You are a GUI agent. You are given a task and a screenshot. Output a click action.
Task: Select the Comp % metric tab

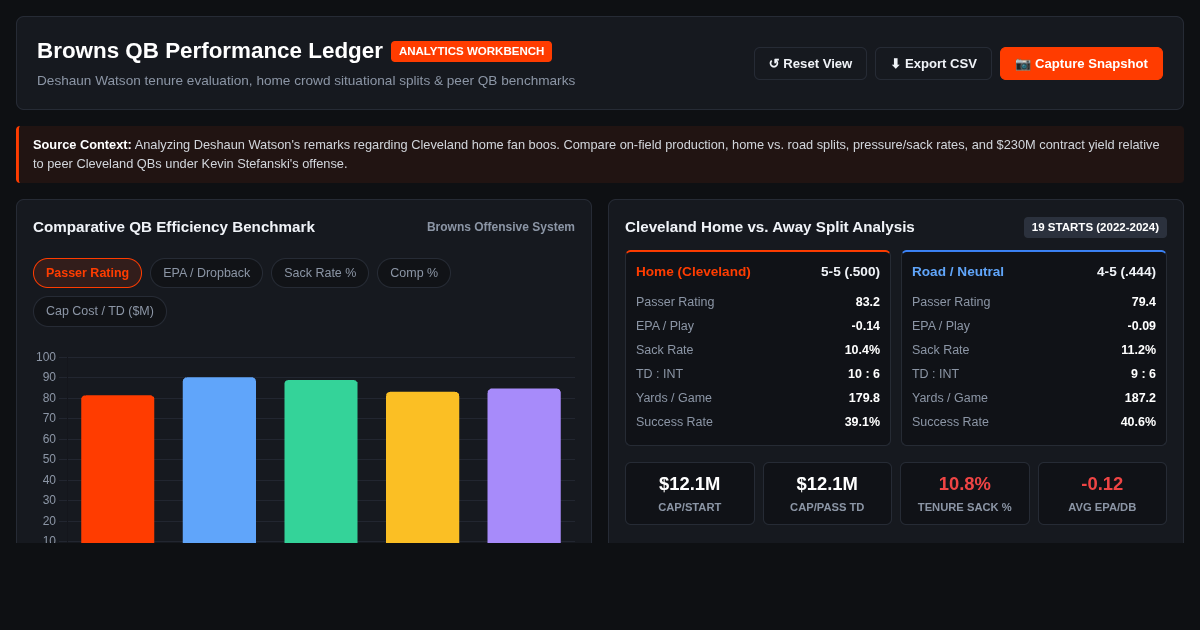pos(414,273)
